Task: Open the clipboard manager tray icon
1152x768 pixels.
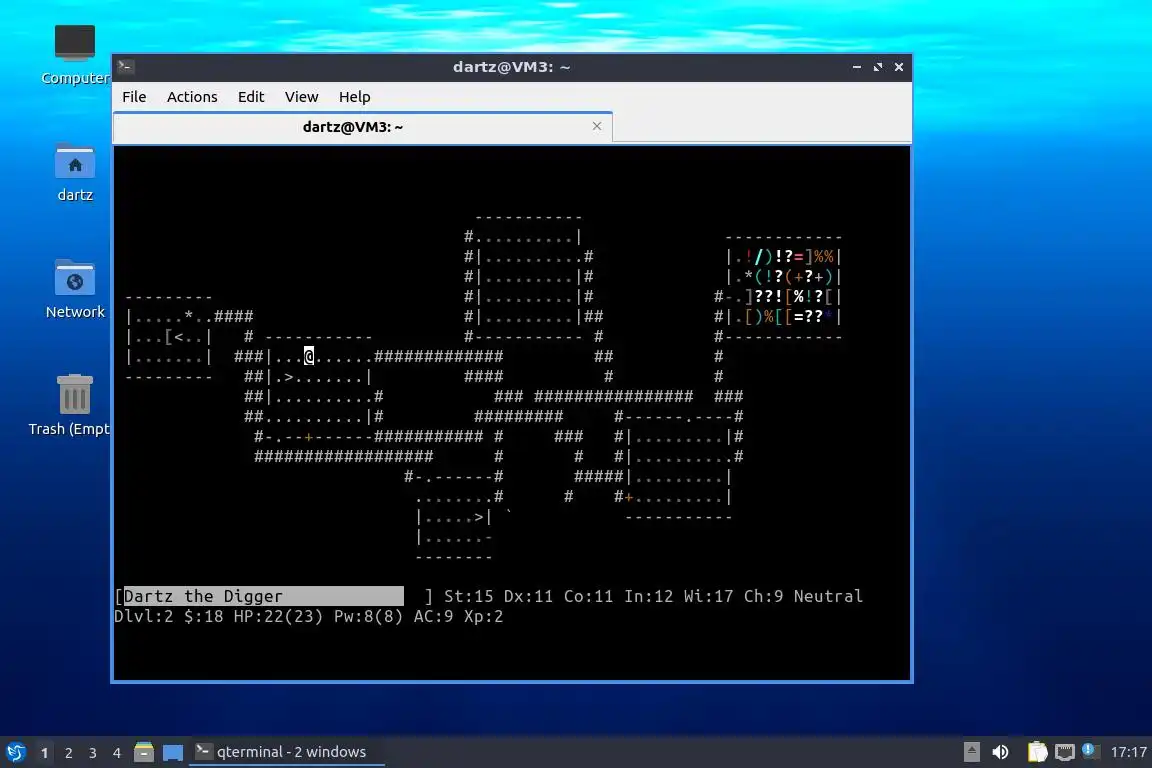Action: pos(1037,752)
